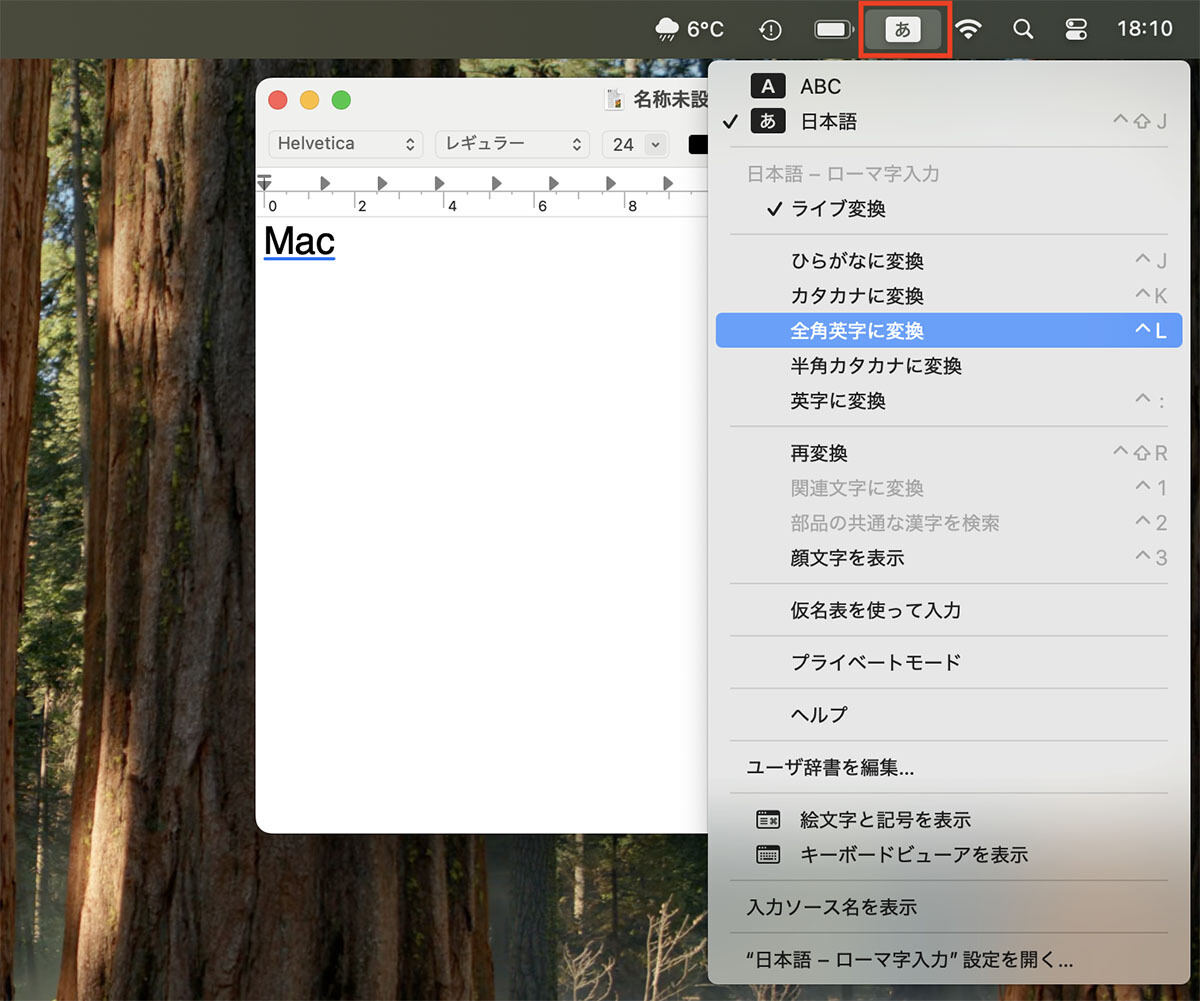Open the 日本語 – ローマ字入力 settings
Image resolution: width=1200 pixels, height=1001 pixels.
tap(908, 958)
